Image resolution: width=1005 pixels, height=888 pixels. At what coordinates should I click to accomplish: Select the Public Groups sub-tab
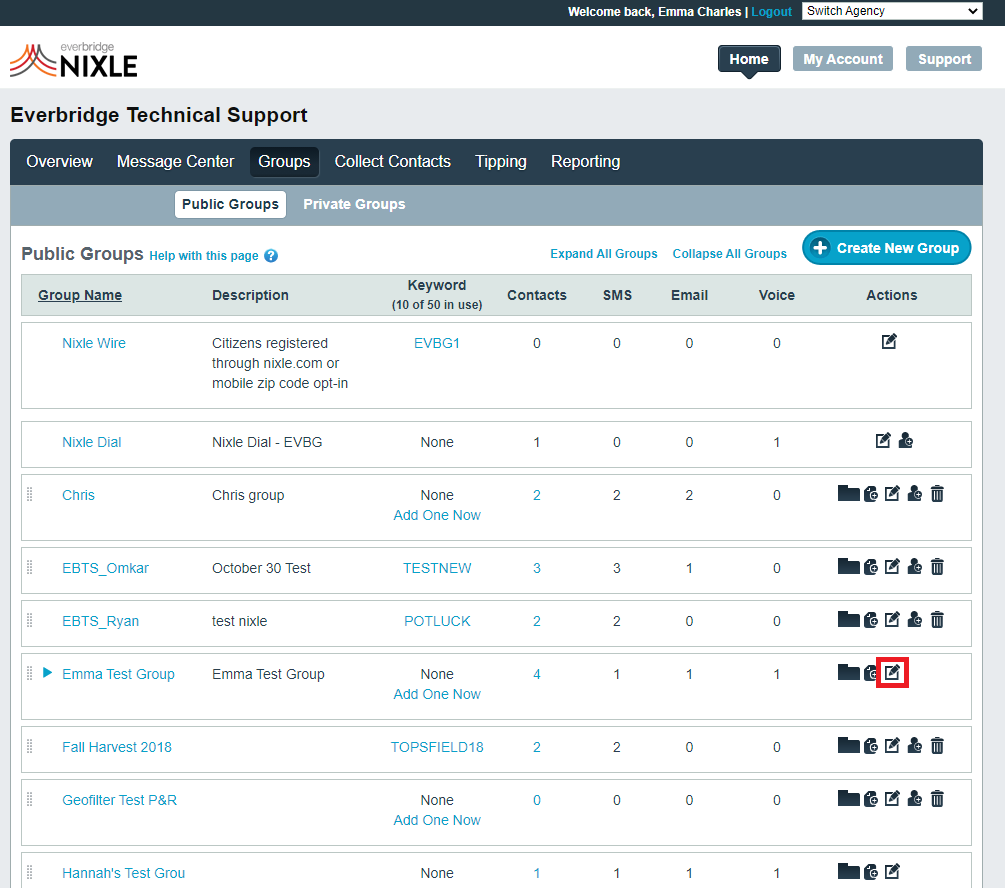(230, 205)
